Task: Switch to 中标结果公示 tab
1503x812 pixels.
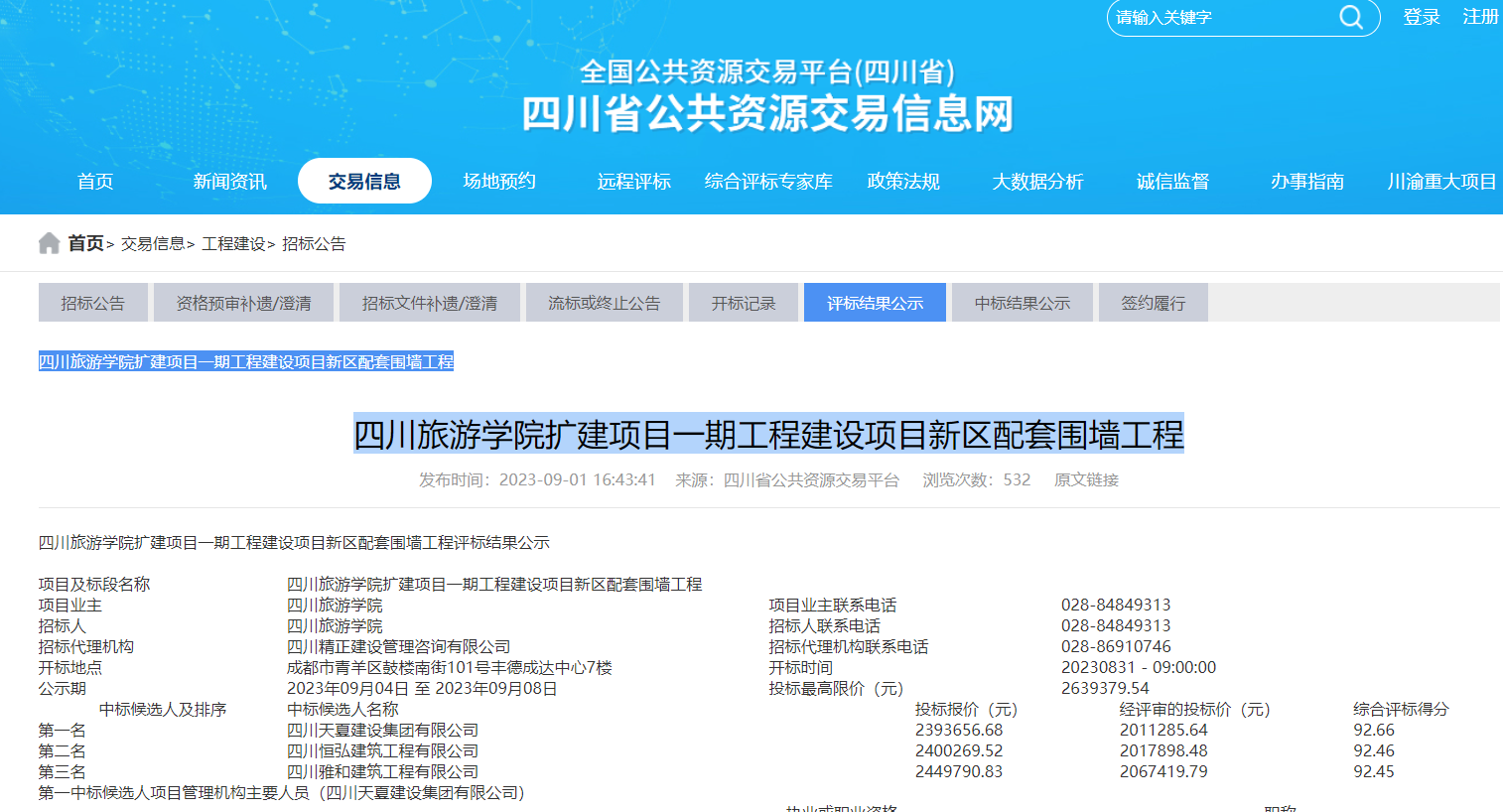Action: (x=1023, y=303)
